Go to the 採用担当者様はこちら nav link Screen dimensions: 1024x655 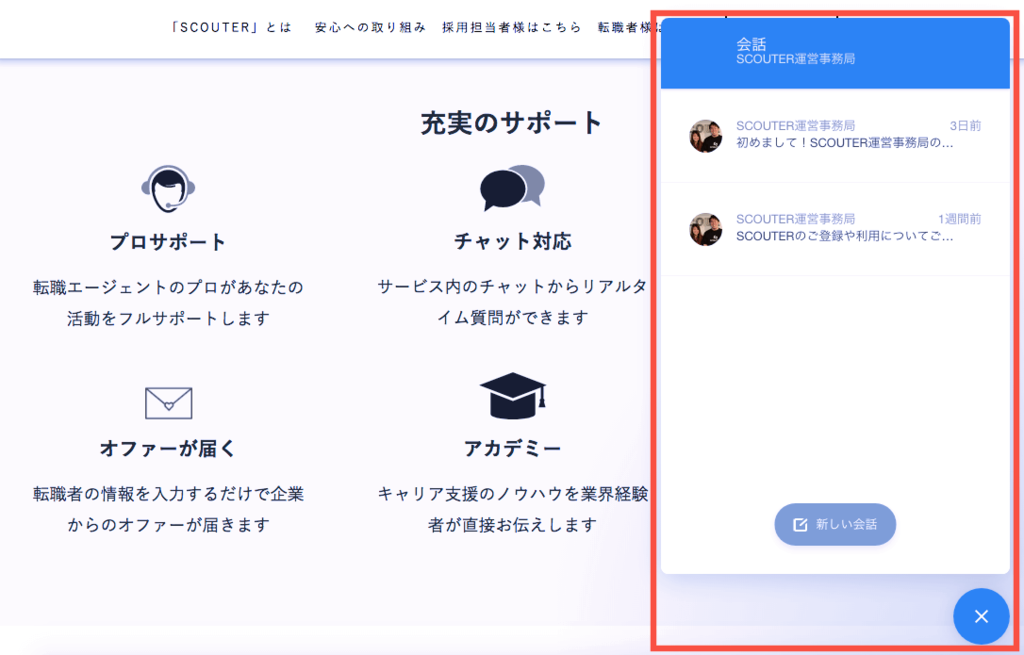coord(511,27)
